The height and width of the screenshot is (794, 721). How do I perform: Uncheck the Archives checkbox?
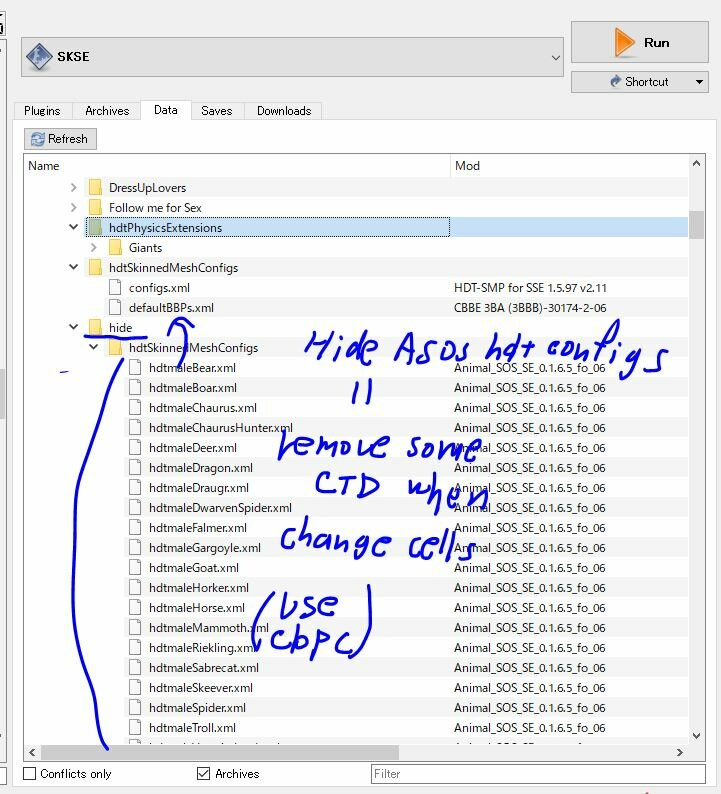click(x=204, y=774)
